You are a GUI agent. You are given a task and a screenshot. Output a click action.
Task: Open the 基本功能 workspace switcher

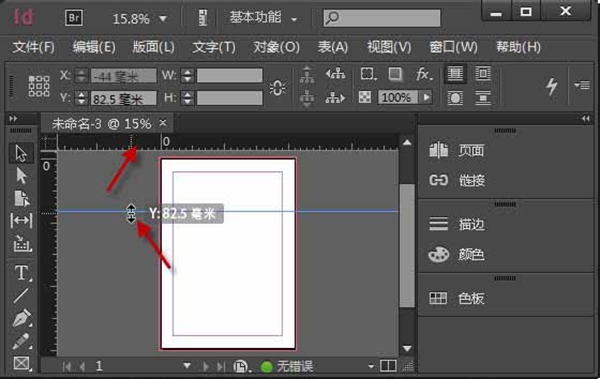[x=263, y=18]
